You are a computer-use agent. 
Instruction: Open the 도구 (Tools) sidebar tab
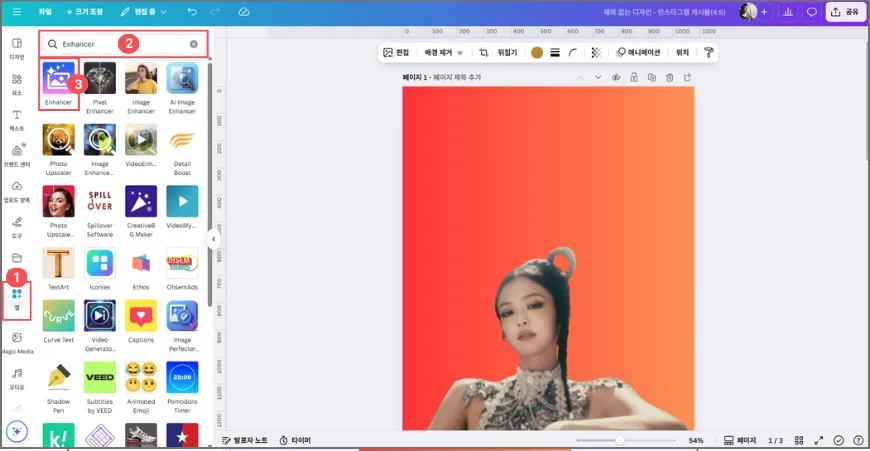click(17, 227)
